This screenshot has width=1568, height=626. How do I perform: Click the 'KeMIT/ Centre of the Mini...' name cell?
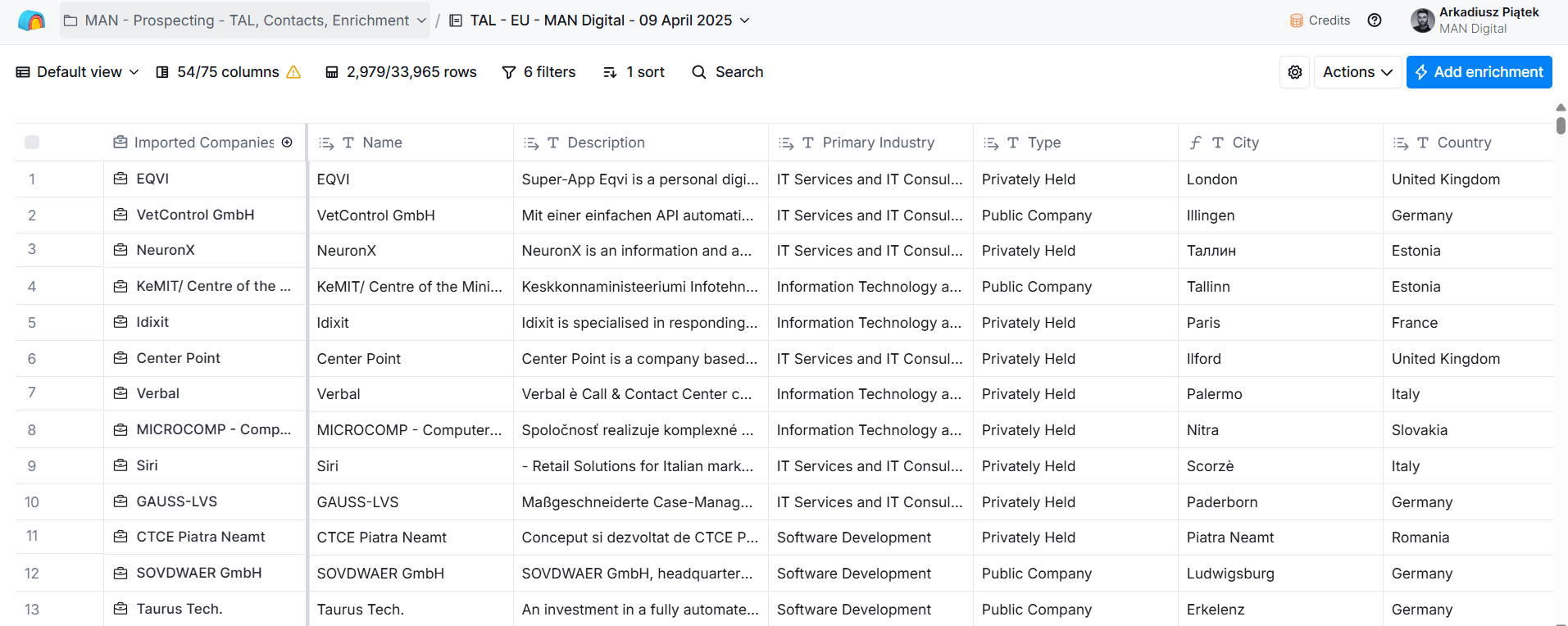(411, 287)
